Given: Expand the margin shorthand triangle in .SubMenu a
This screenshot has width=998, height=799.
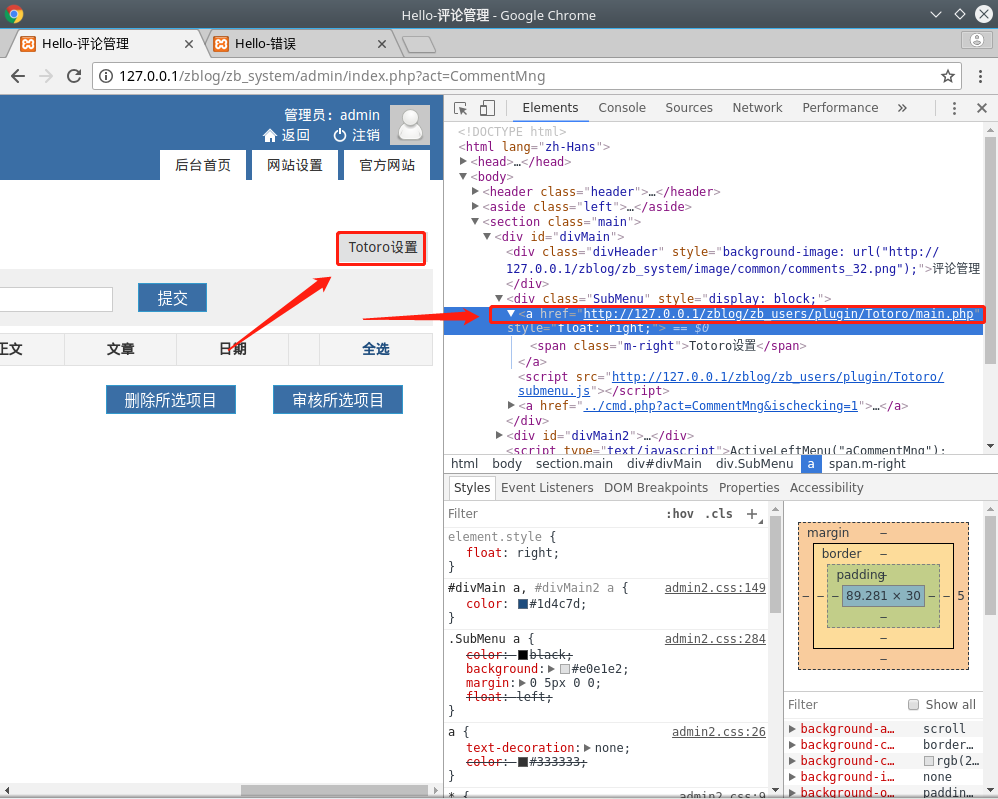Looking at the screenshot, I should click(x=523, y=682).
